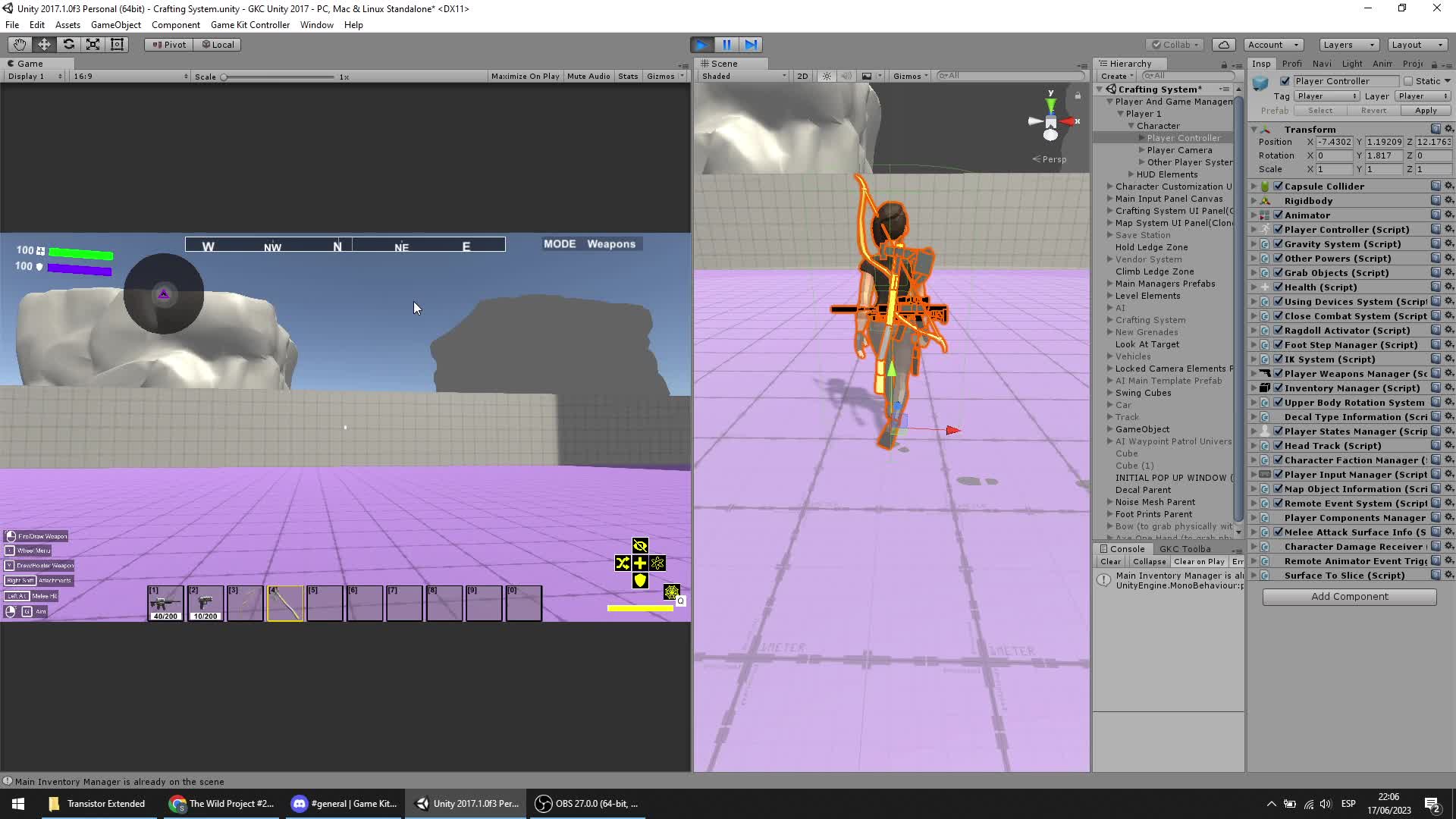Toggle the Static checkbox
This screenshot has height=819, width=1456.
coord(1408,81)
